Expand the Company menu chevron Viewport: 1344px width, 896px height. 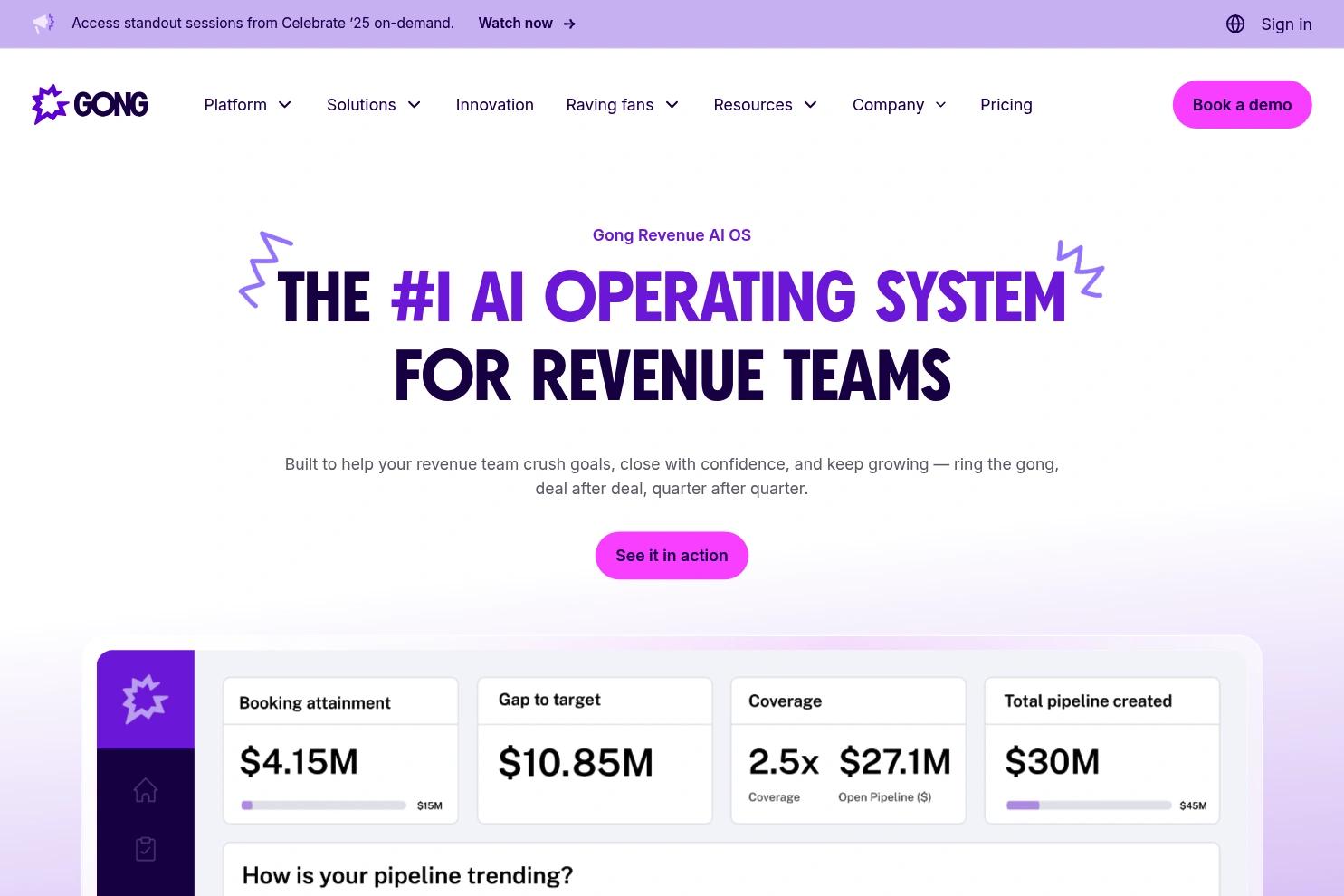point(941,105)
